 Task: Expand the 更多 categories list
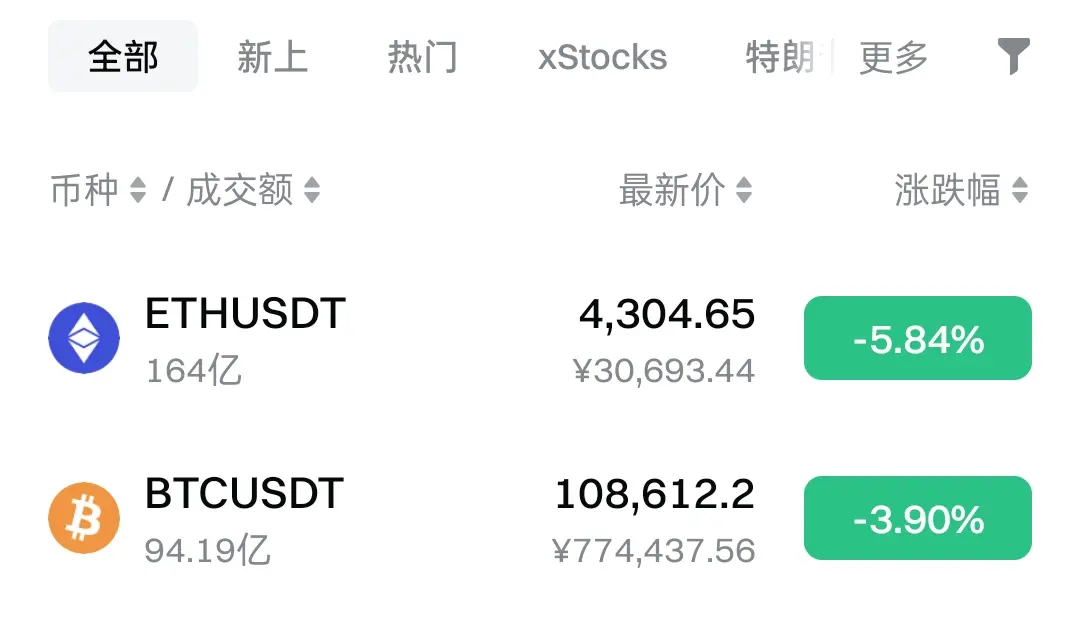pyautogui.click(x=893, y=57)
